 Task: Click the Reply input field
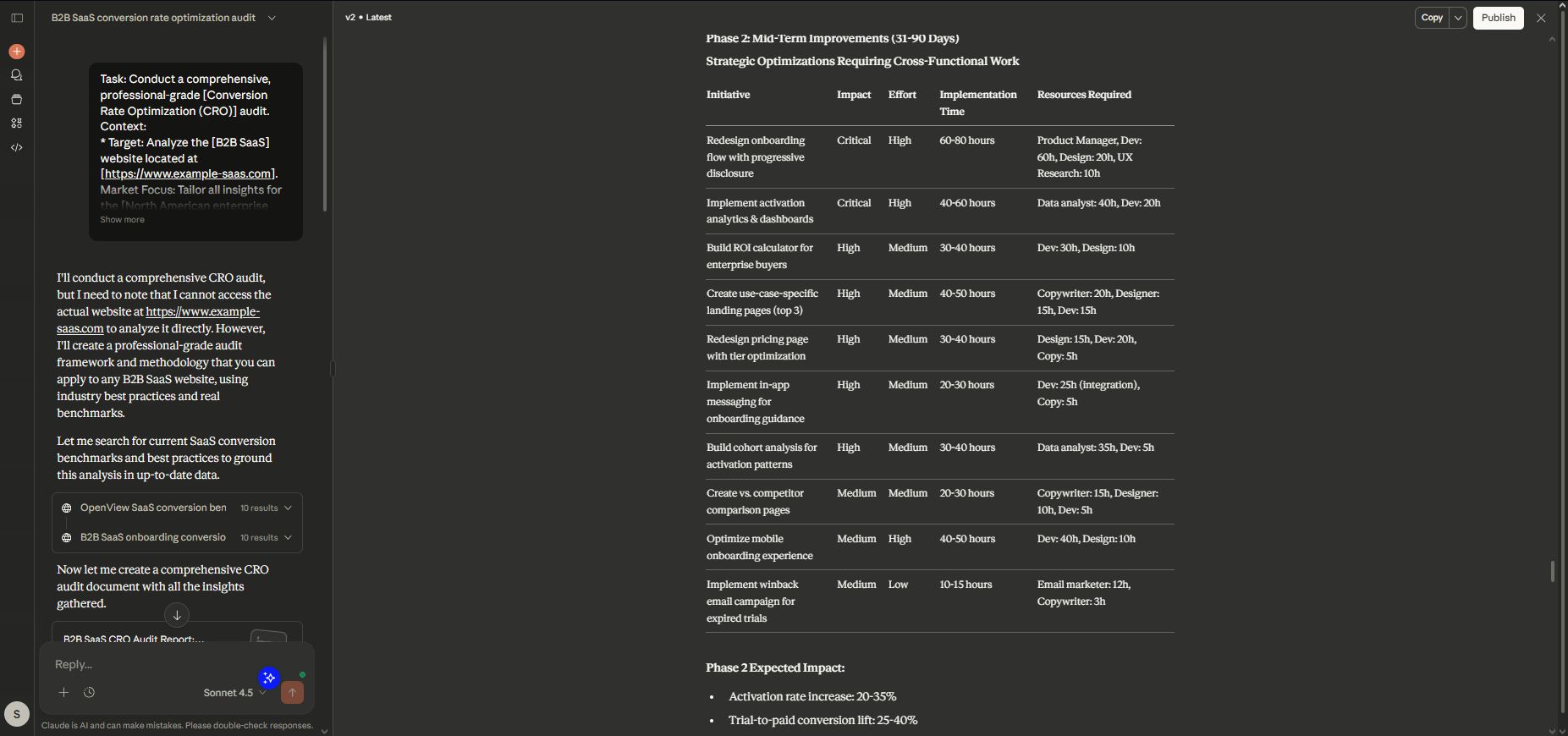[x=152, y=664]
